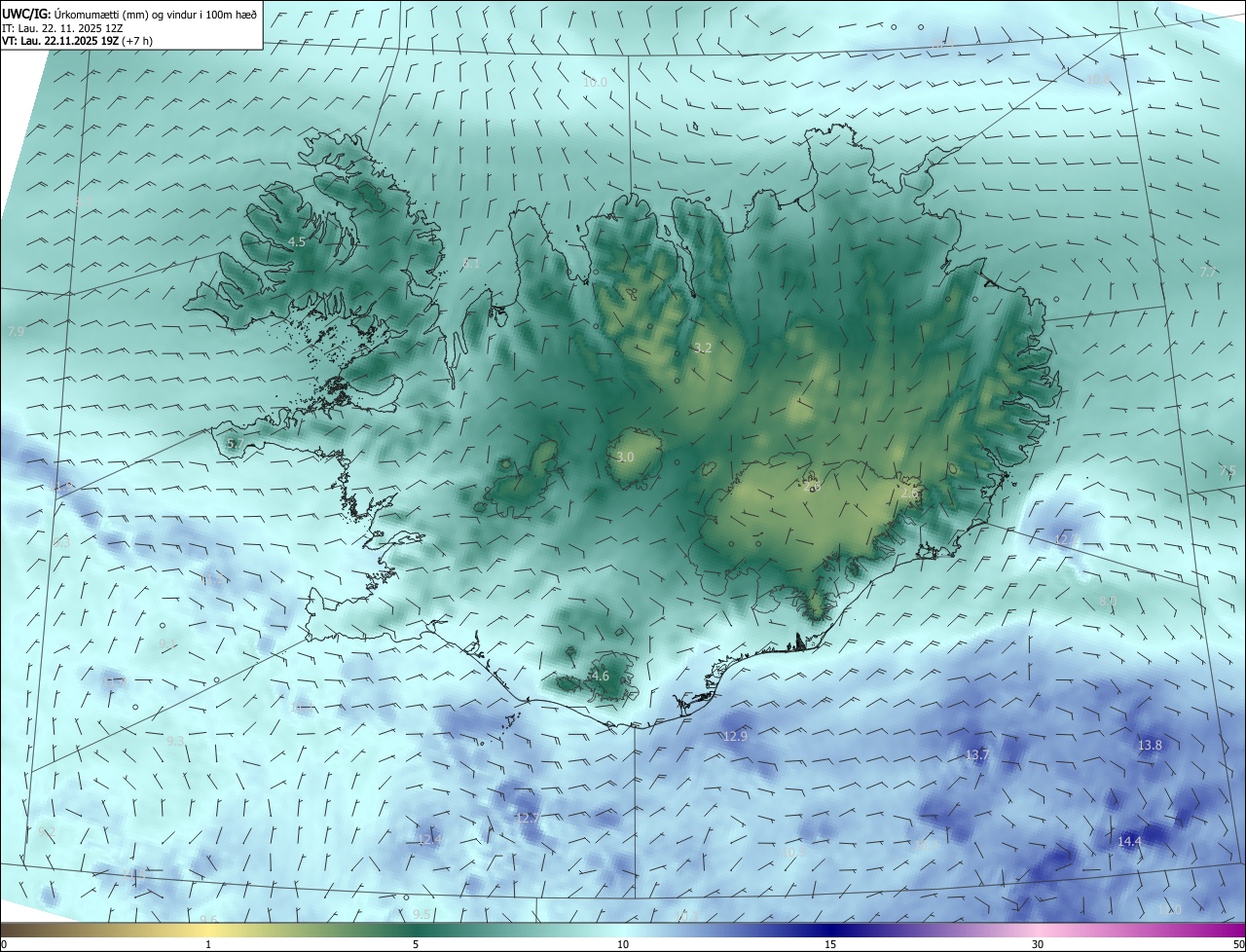This screenshot has height=952, width=1246.
Task: Click the 11.0 value in the bottom-right corner
Action: click(x=1171, y=909)
